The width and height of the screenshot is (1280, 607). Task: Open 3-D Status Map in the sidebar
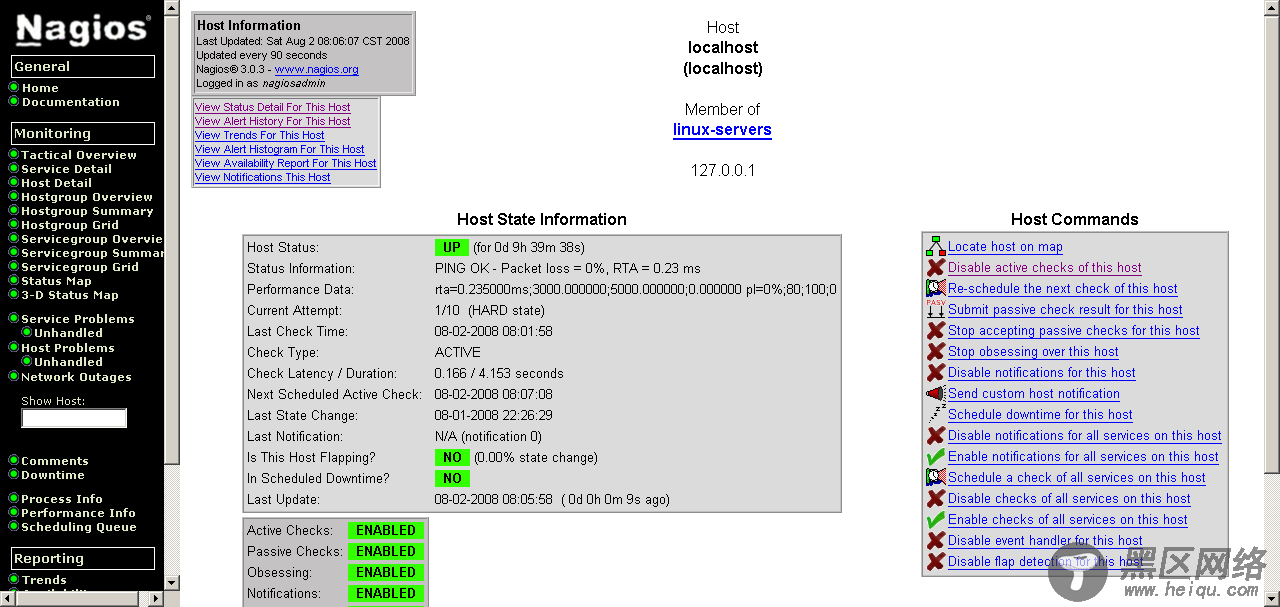[70, 295]
